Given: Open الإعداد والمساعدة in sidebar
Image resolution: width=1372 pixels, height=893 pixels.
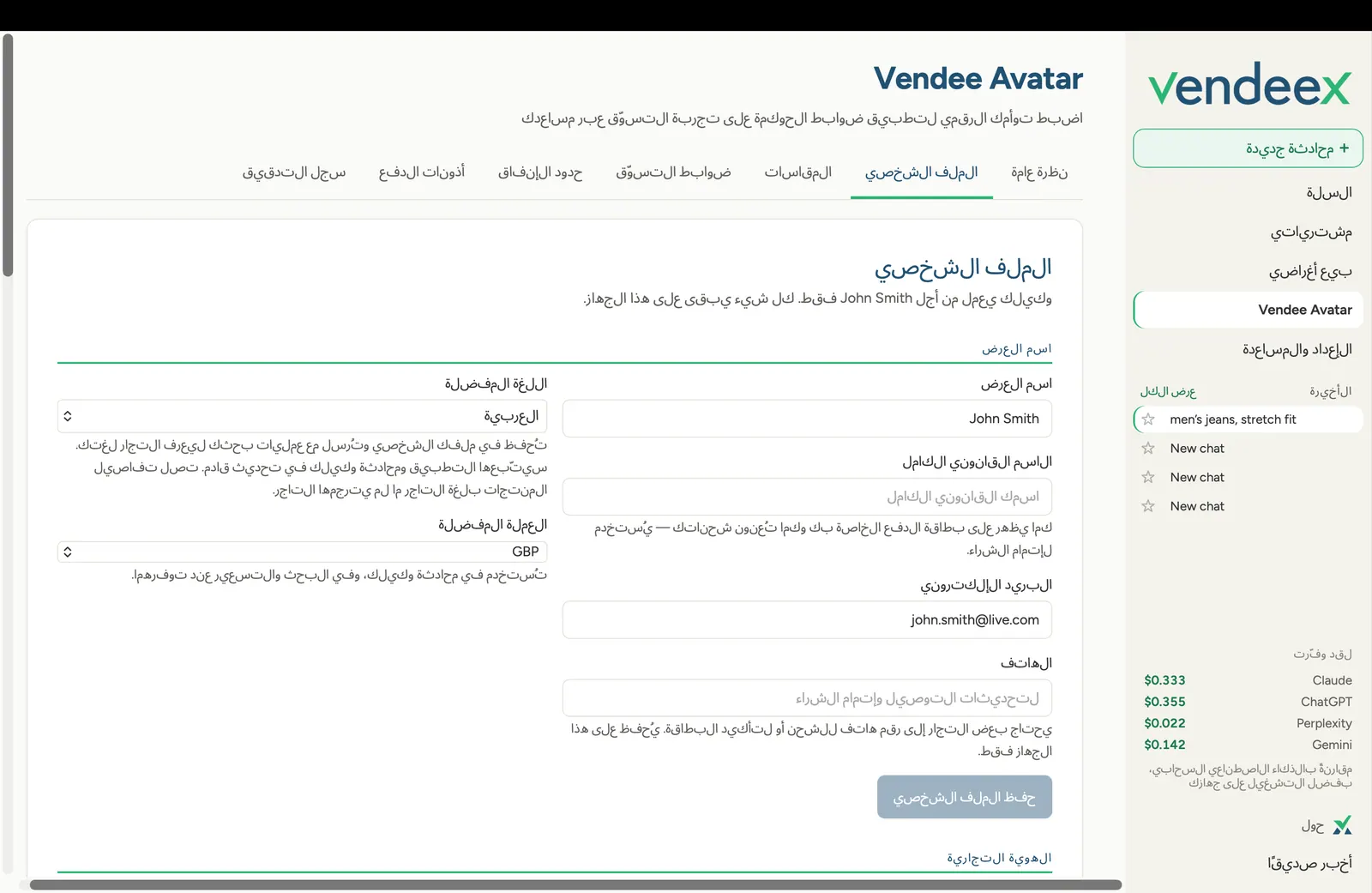Looking at the screenshot, I should click(x=1297, y=349).
